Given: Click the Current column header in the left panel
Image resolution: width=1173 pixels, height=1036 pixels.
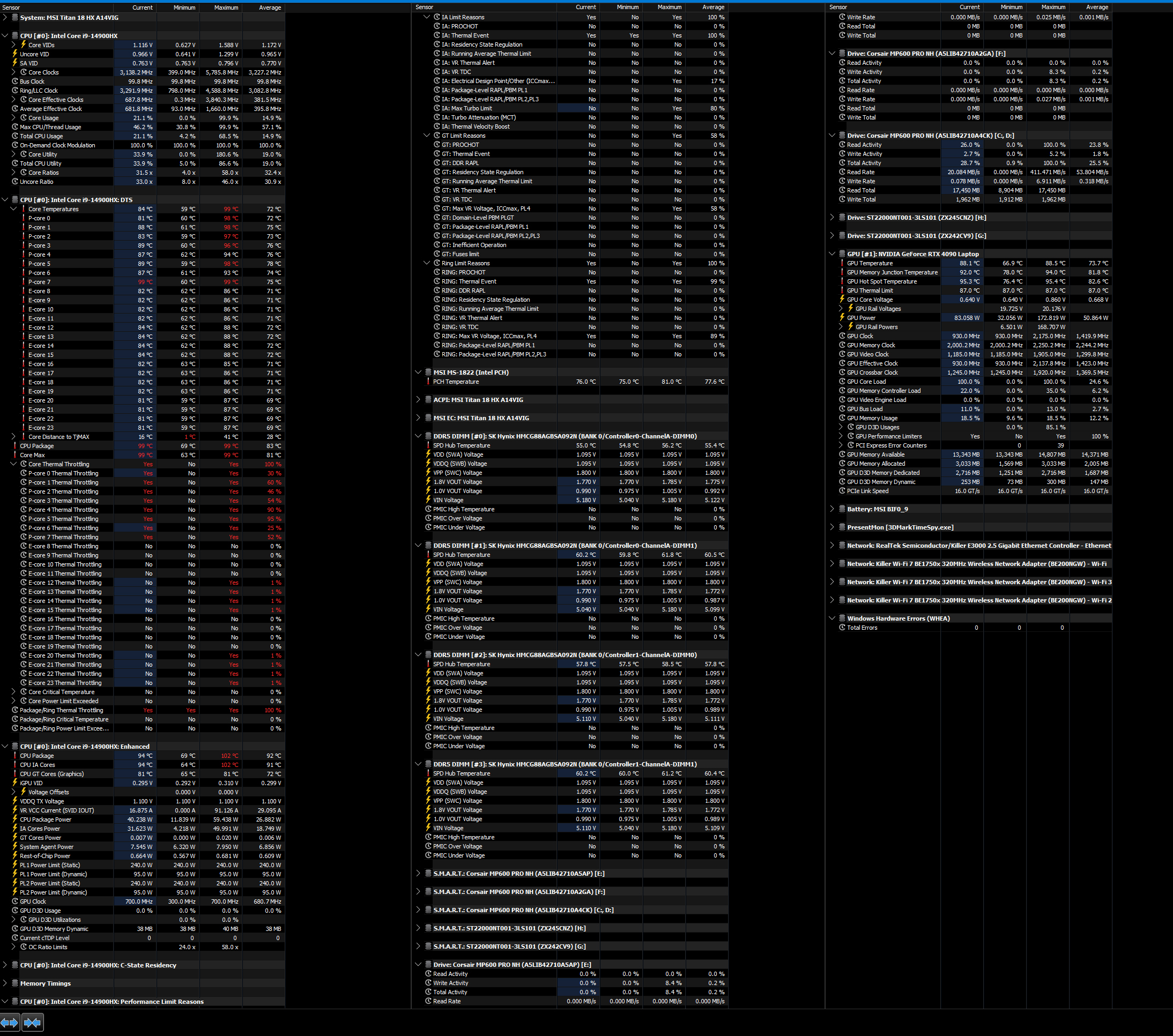Looking at the screenshot, I should click(135, 8).
